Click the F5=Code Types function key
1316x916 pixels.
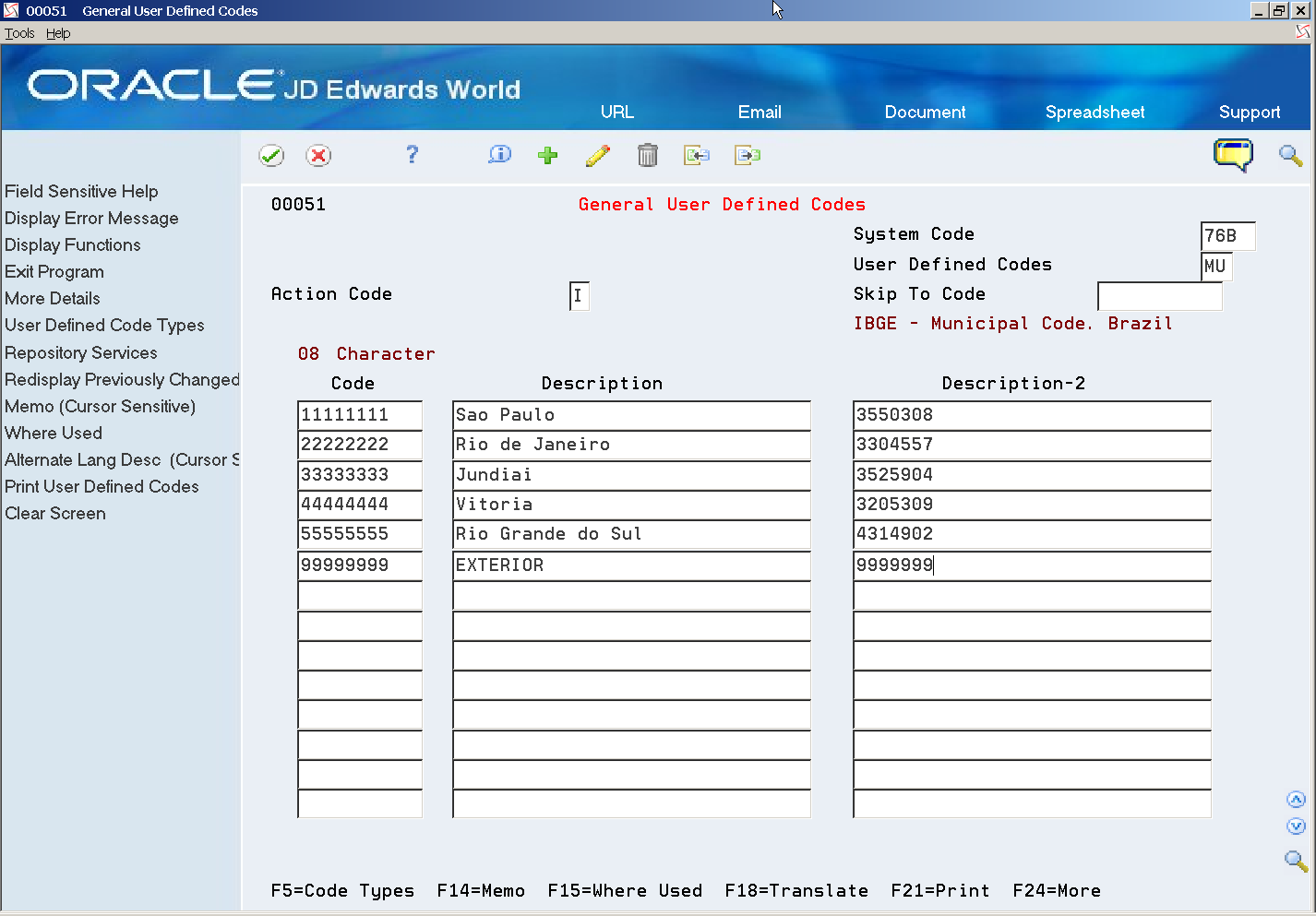tap(342, 891)
